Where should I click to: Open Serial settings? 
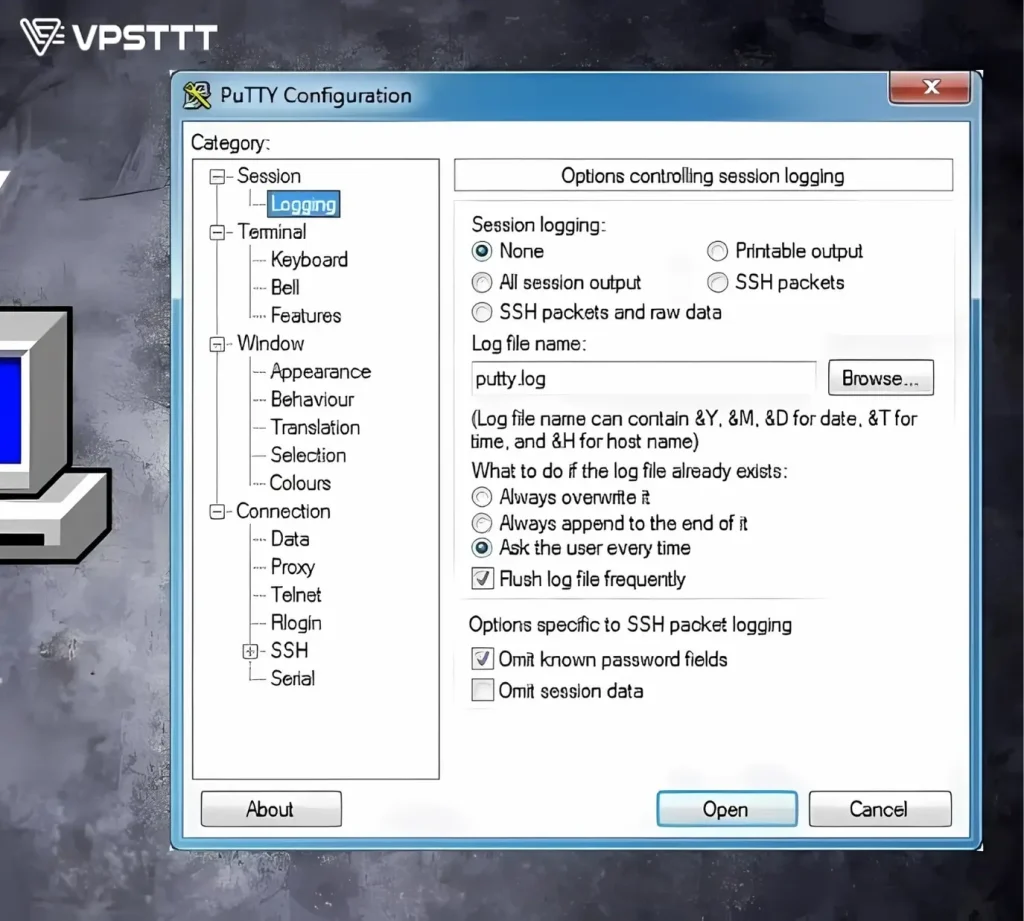pos(293,678)
